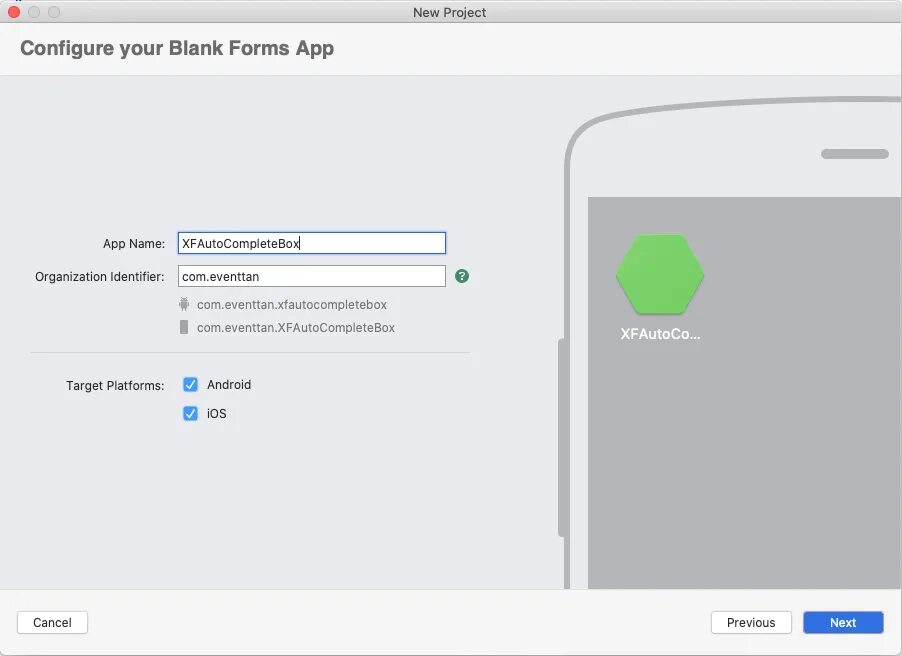The height and width of the screenshot is (656, 902).
Task: Click the Organization Identifier label
Action: click(x=100, y=276)
